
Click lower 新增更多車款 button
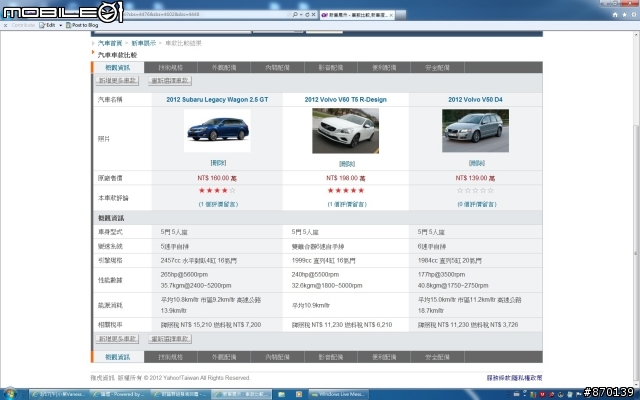[x=117, y=339]
